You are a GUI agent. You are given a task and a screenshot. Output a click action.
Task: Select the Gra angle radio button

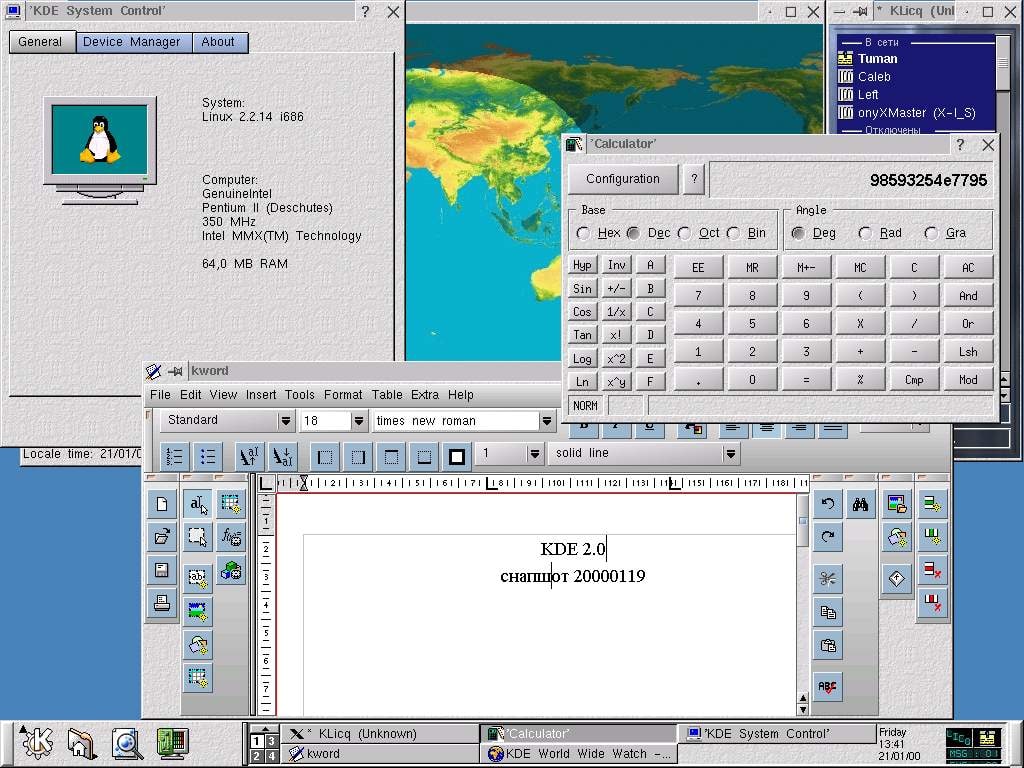coord(931,233)
